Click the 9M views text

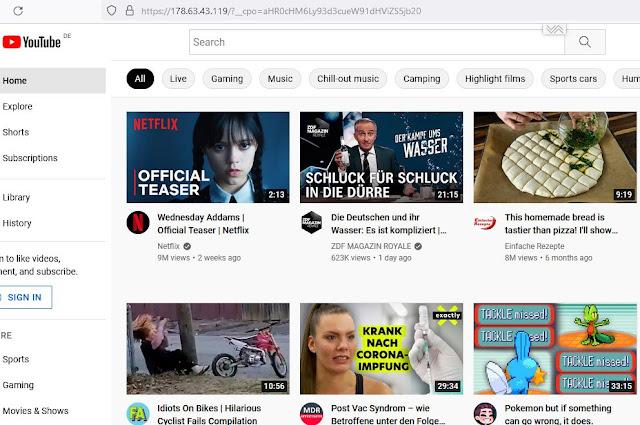click(173, 258)
